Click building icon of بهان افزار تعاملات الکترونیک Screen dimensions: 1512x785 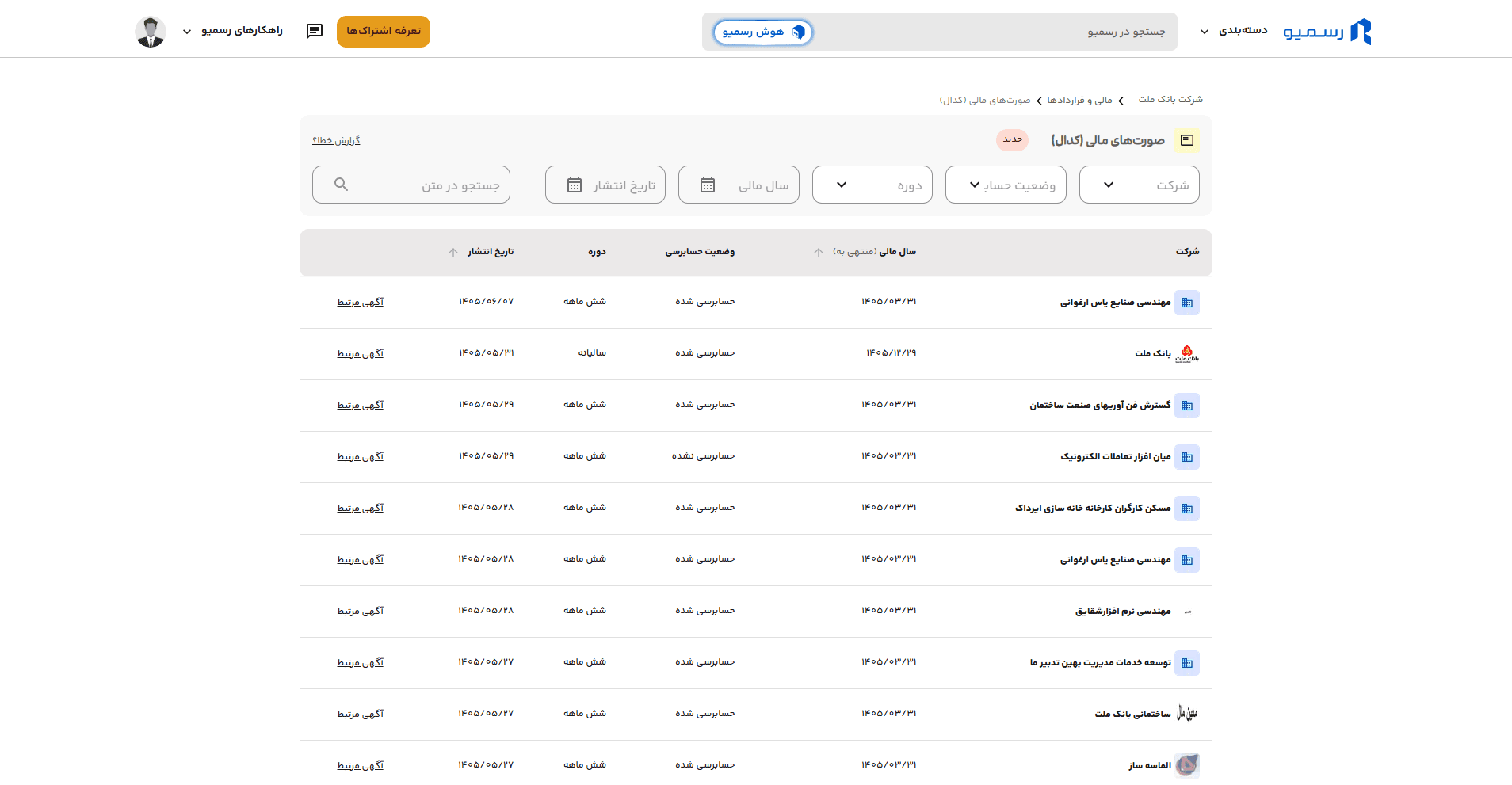(1187, 457)
